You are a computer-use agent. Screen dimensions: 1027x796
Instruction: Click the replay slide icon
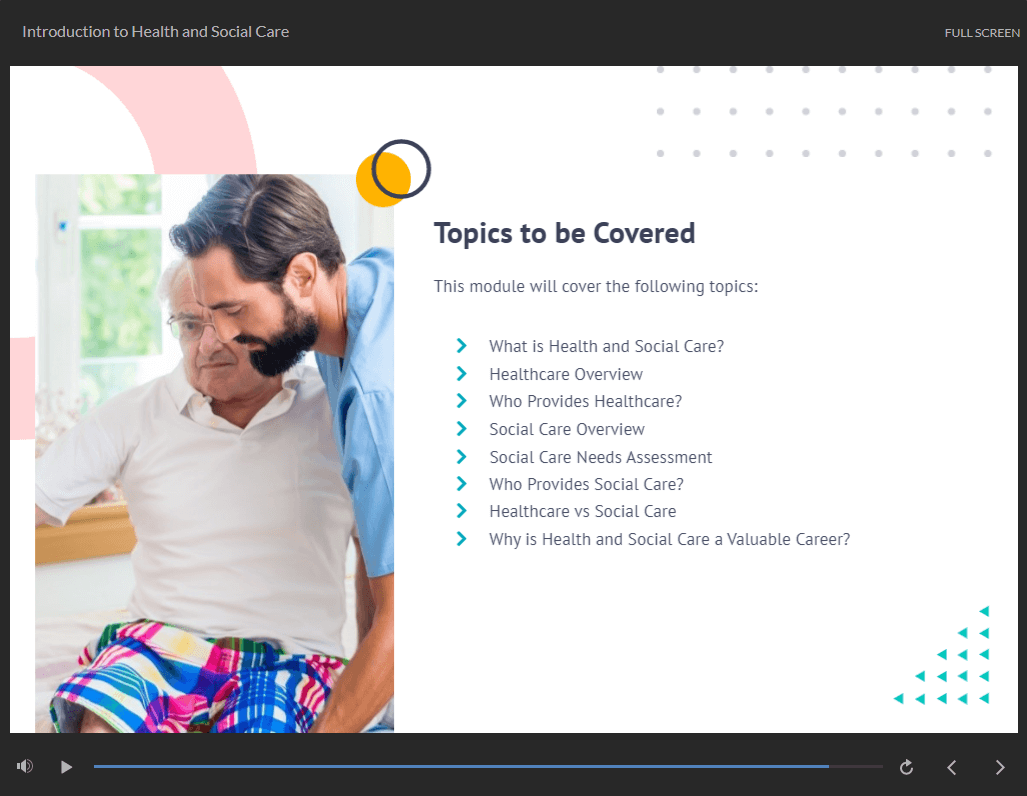tap(907, 767)
